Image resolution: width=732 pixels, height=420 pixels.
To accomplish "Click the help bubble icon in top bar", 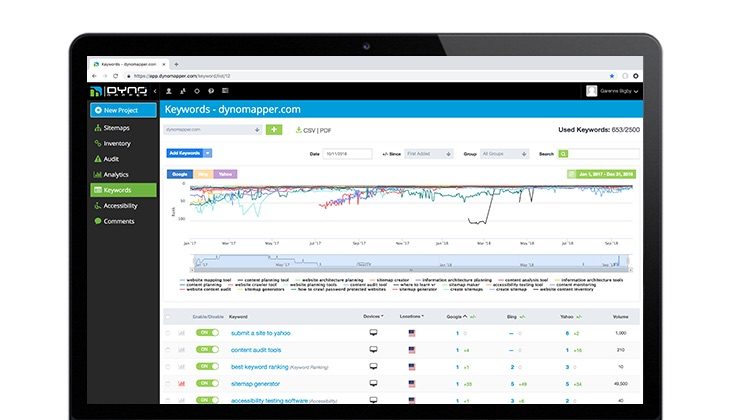I will (x=211, y=91).
